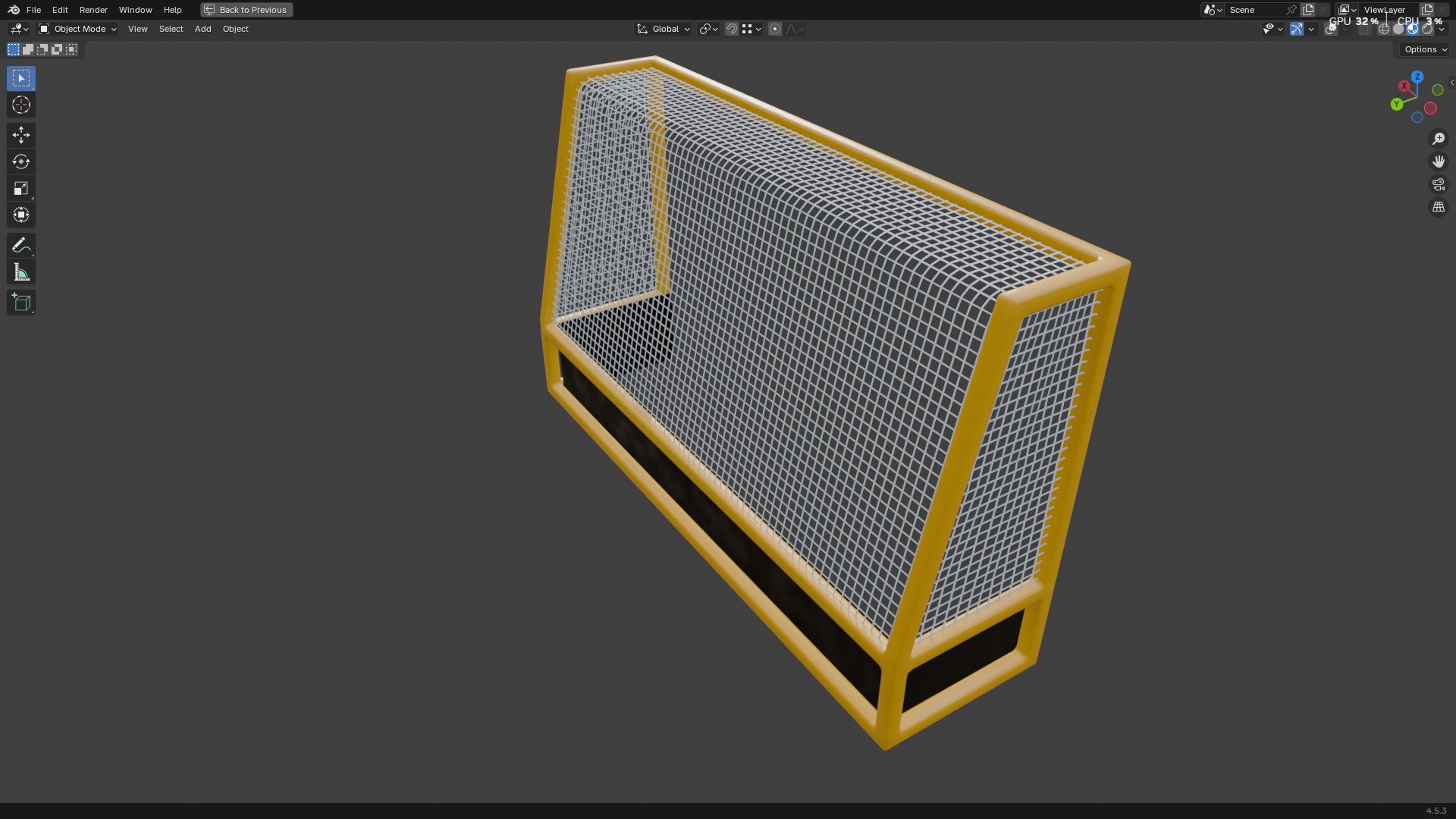Open the Edit menu

tap(60, 10)
